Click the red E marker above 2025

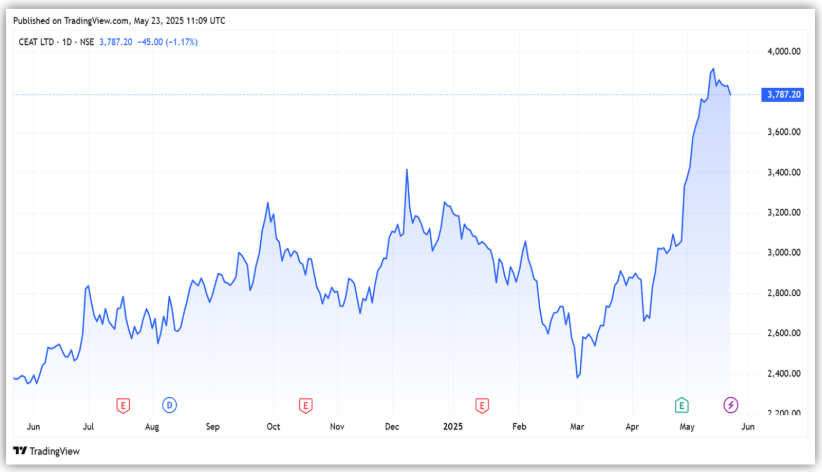pos(482,405)
